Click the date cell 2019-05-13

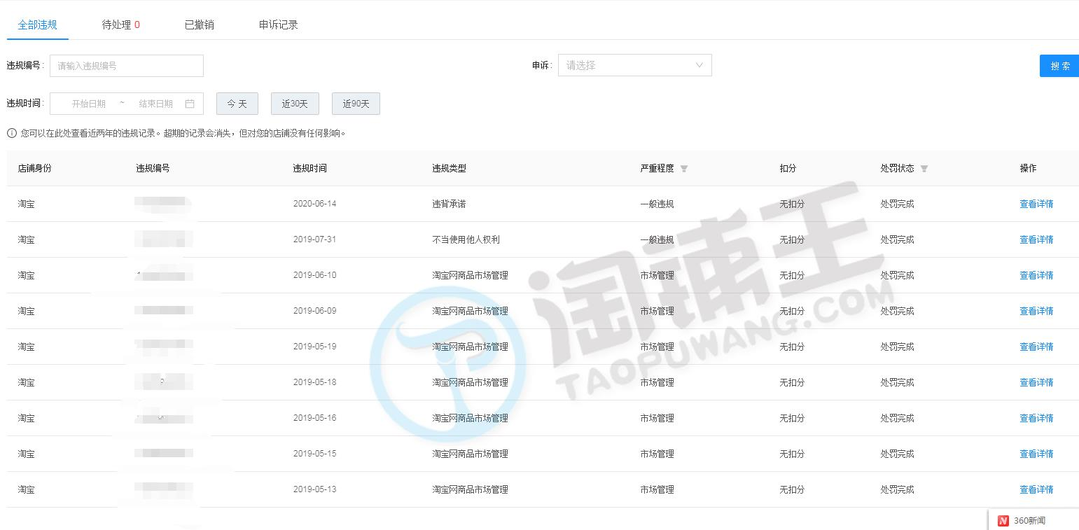314,490
